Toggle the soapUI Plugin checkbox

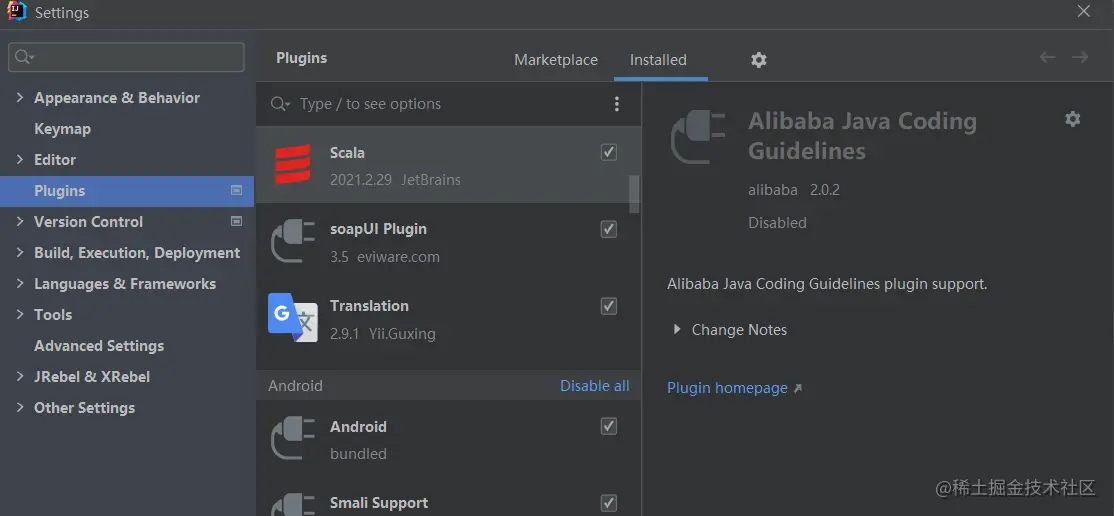click(608, 229)
